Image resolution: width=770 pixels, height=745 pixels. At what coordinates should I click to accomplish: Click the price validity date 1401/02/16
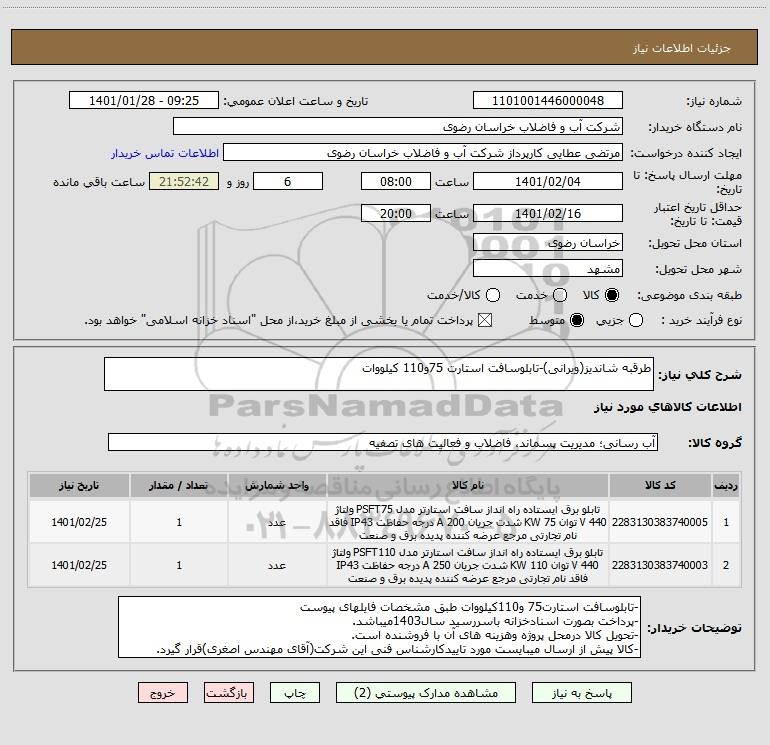548,213
